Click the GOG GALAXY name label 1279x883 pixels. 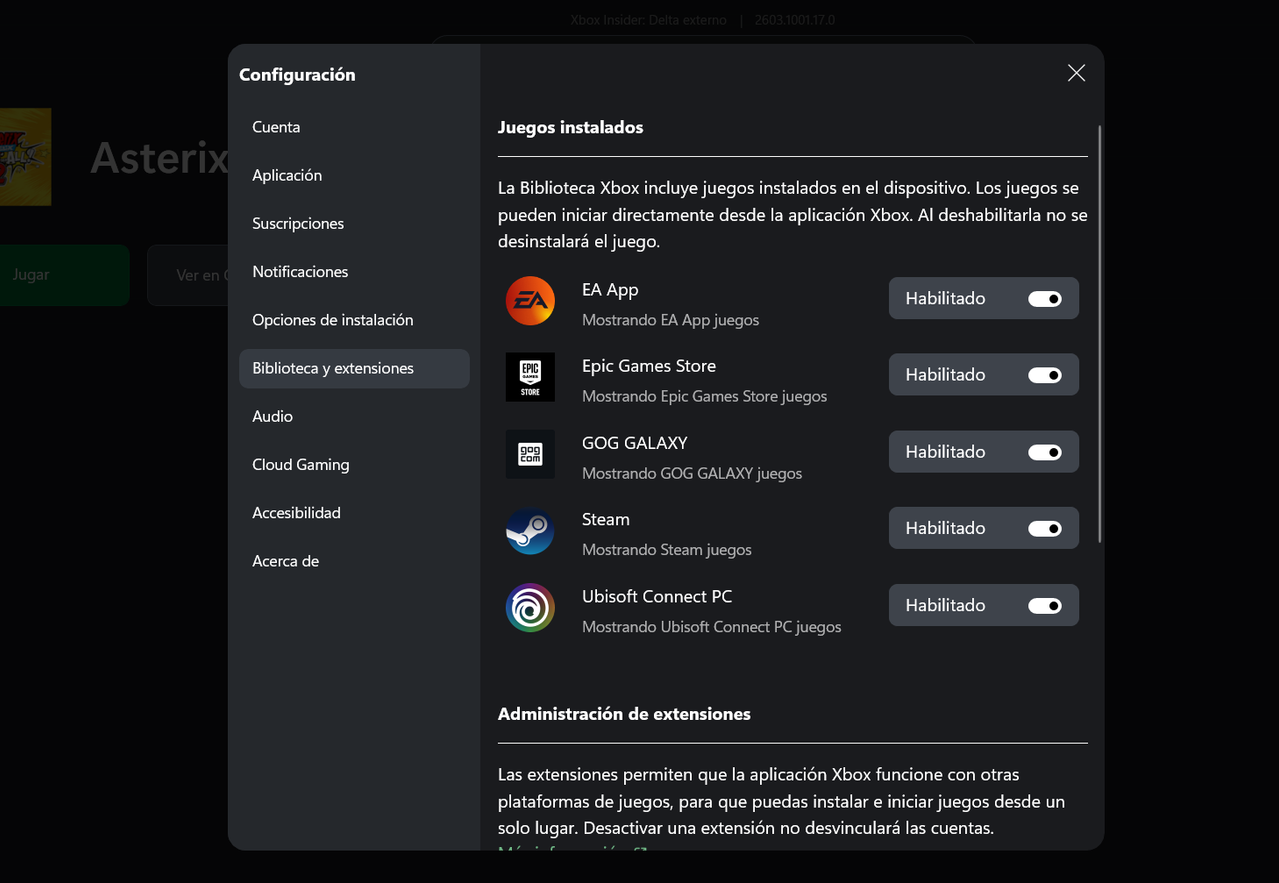(x=635, y=443)
